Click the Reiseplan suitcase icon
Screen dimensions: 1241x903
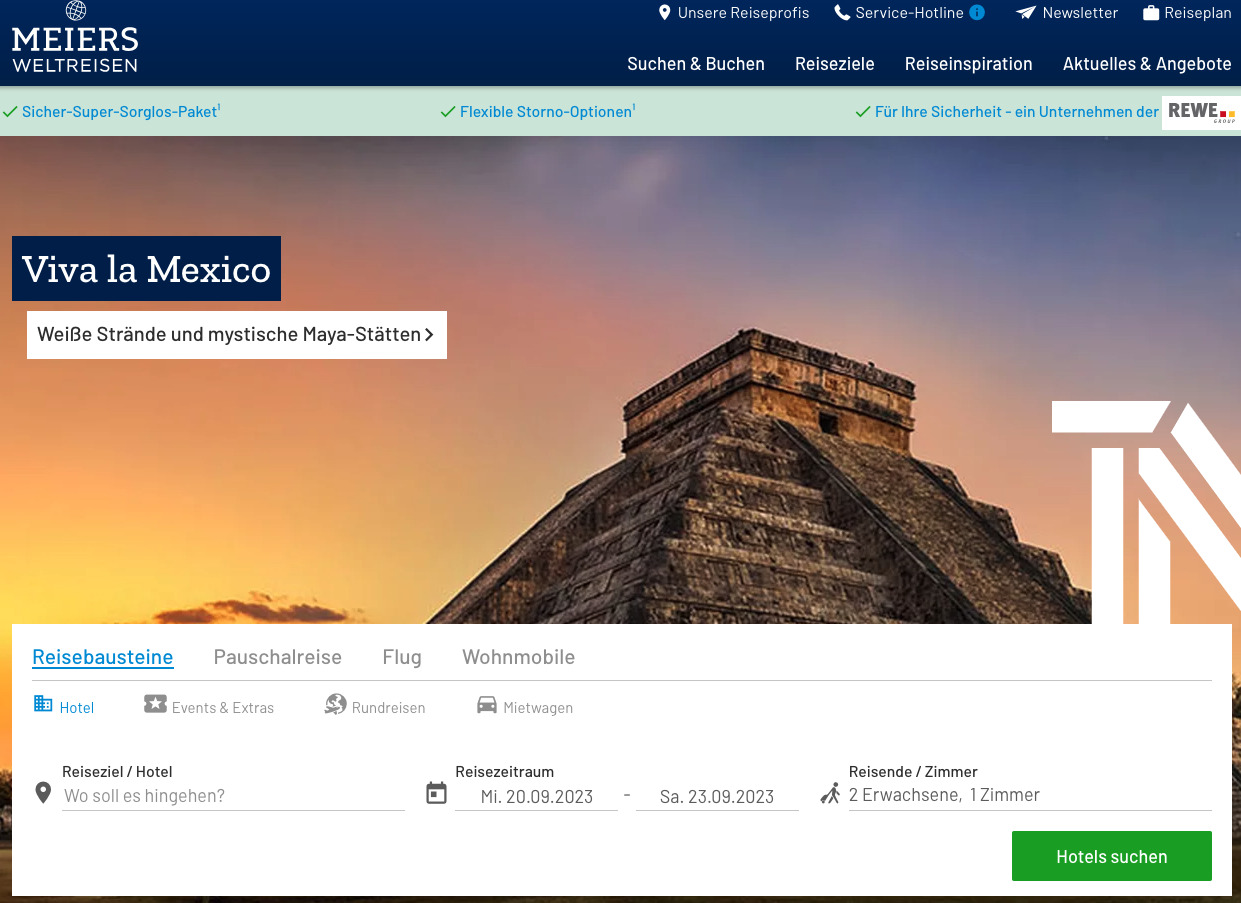(x=1151, y=13)
